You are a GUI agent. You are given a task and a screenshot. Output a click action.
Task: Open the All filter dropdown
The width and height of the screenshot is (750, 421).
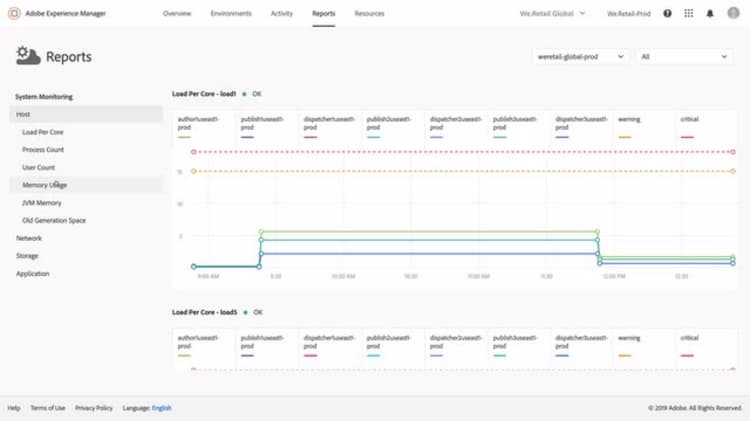tap(684, 56)
